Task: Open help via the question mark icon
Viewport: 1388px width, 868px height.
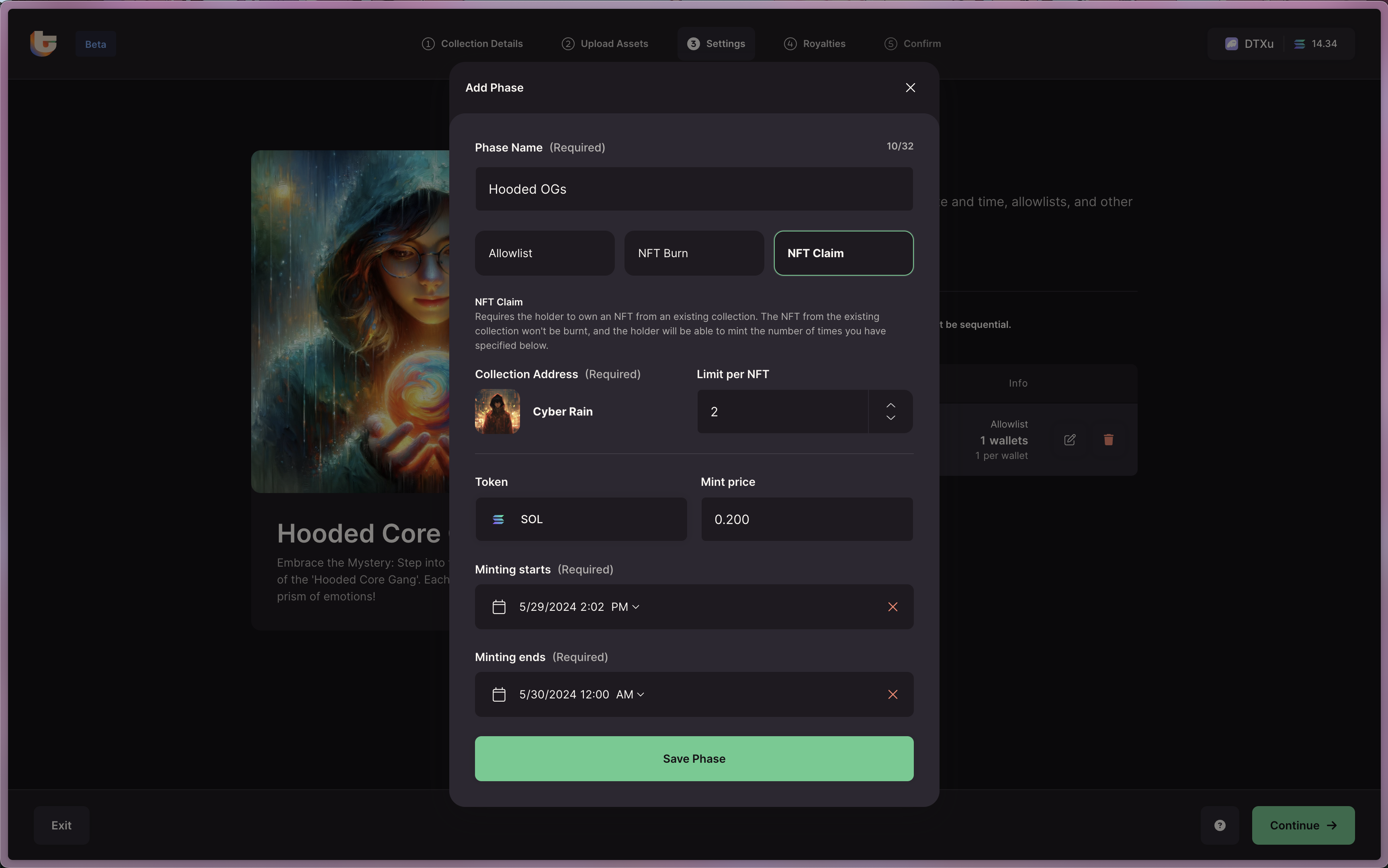Action: pyautogui.click(x=1220, y=825)
